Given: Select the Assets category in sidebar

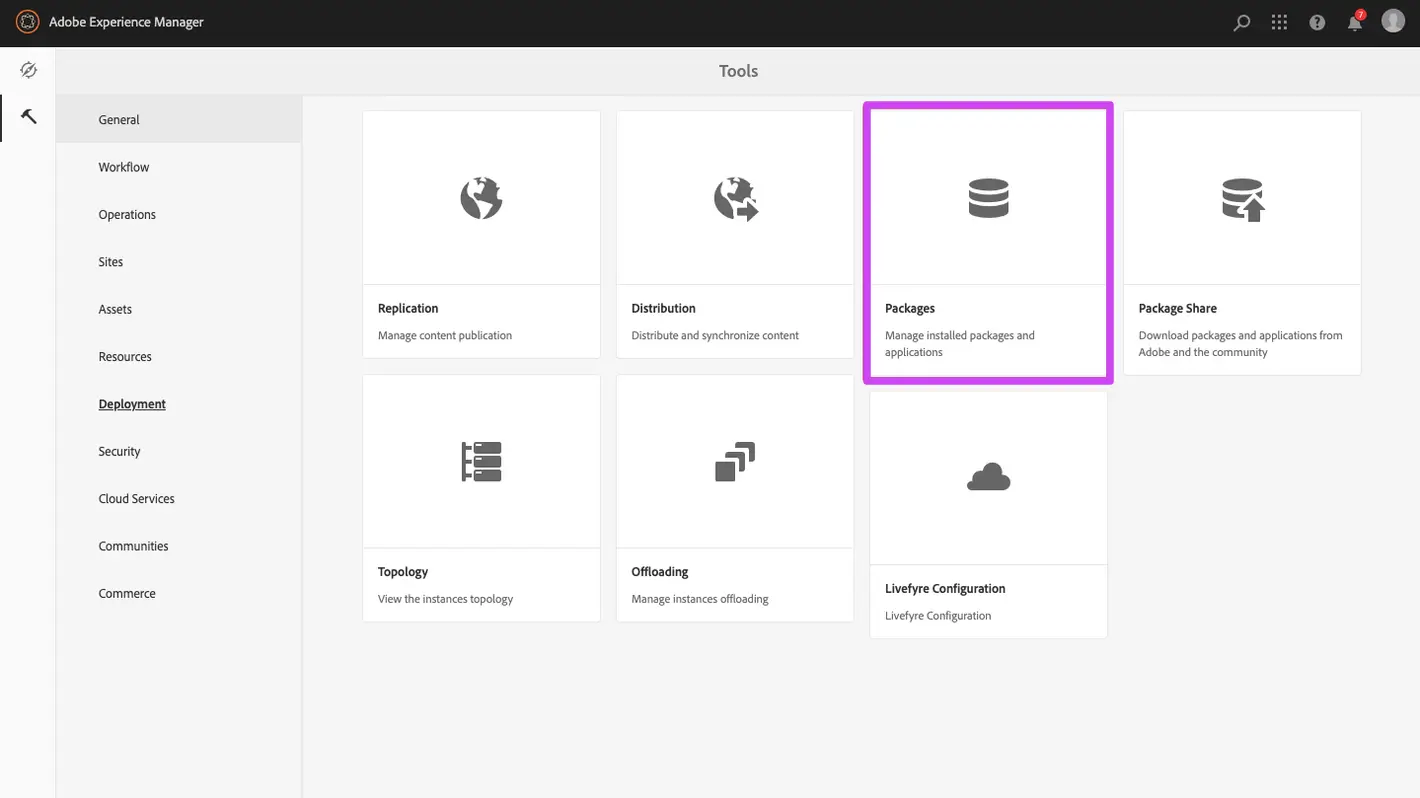Looking at the screenshot, I should click(179, 309).
